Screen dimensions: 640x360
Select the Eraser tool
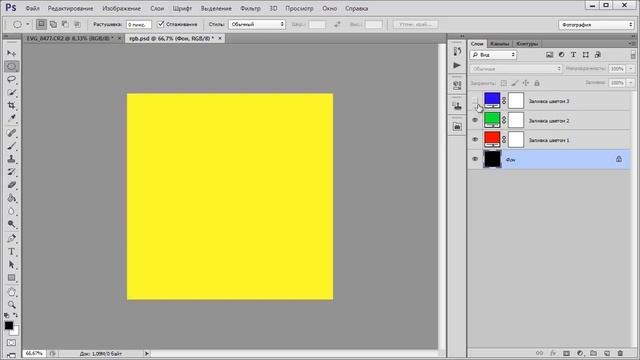tap(11, 185)
